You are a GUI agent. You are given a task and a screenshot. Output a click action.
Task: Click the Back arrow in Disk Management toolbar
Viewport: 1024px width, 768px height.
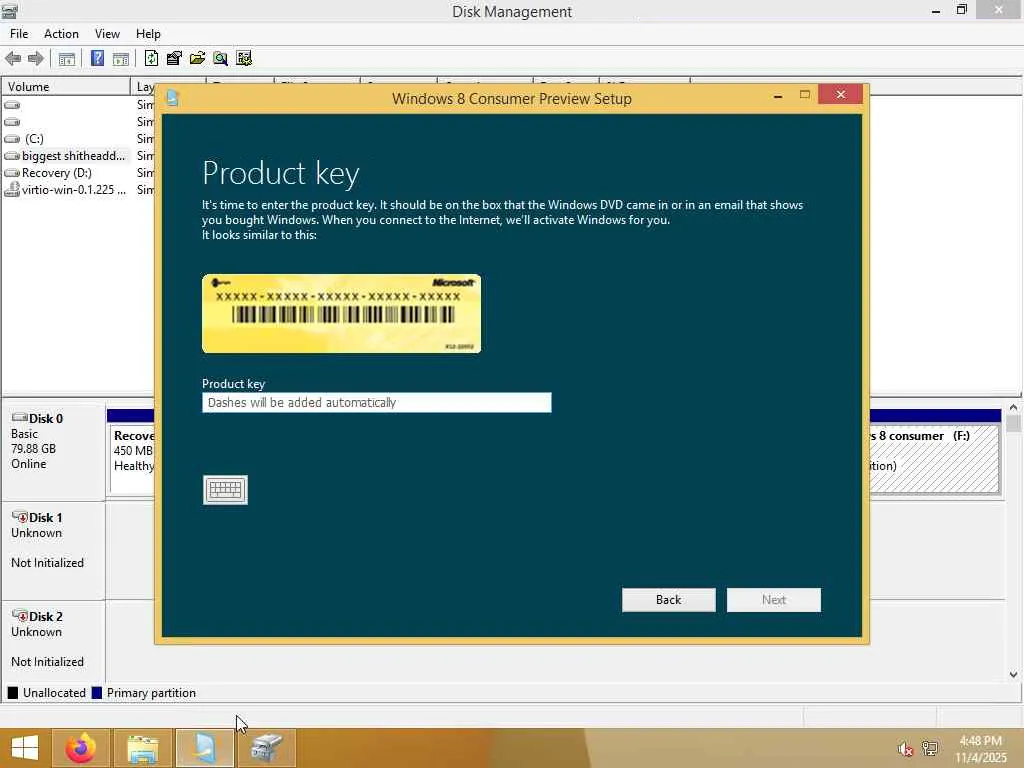tap(13, 59)
